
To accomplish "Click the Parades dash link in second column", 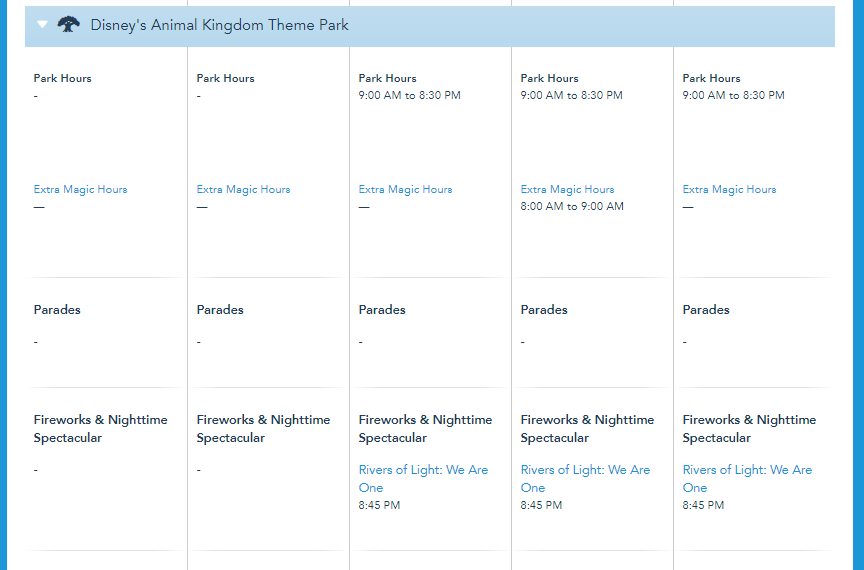I will click(x=198, y=342).
